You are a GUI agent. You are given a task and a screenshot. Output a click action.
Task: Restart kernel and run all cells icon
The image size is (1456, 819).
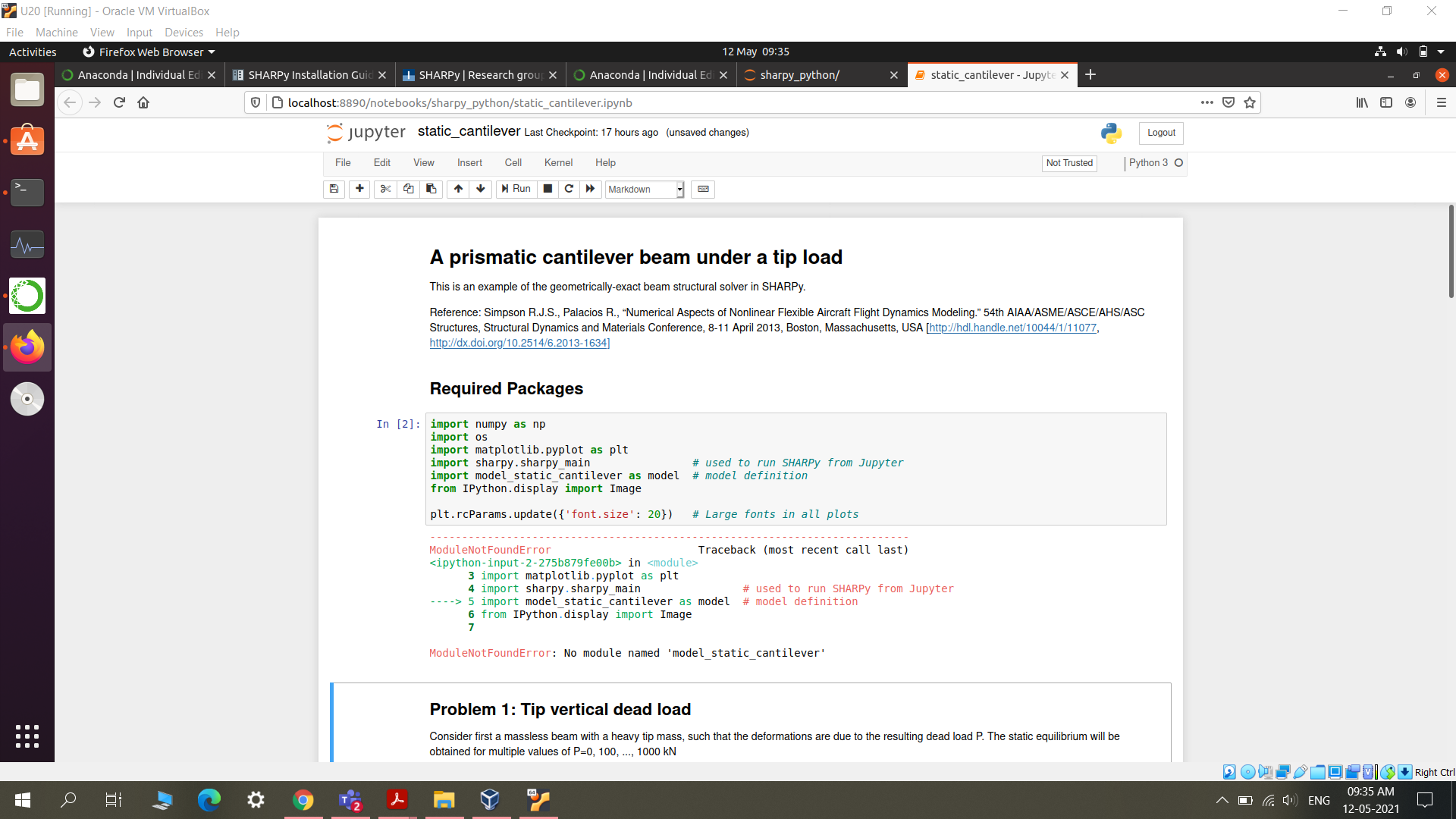click(x=590, y=189)
